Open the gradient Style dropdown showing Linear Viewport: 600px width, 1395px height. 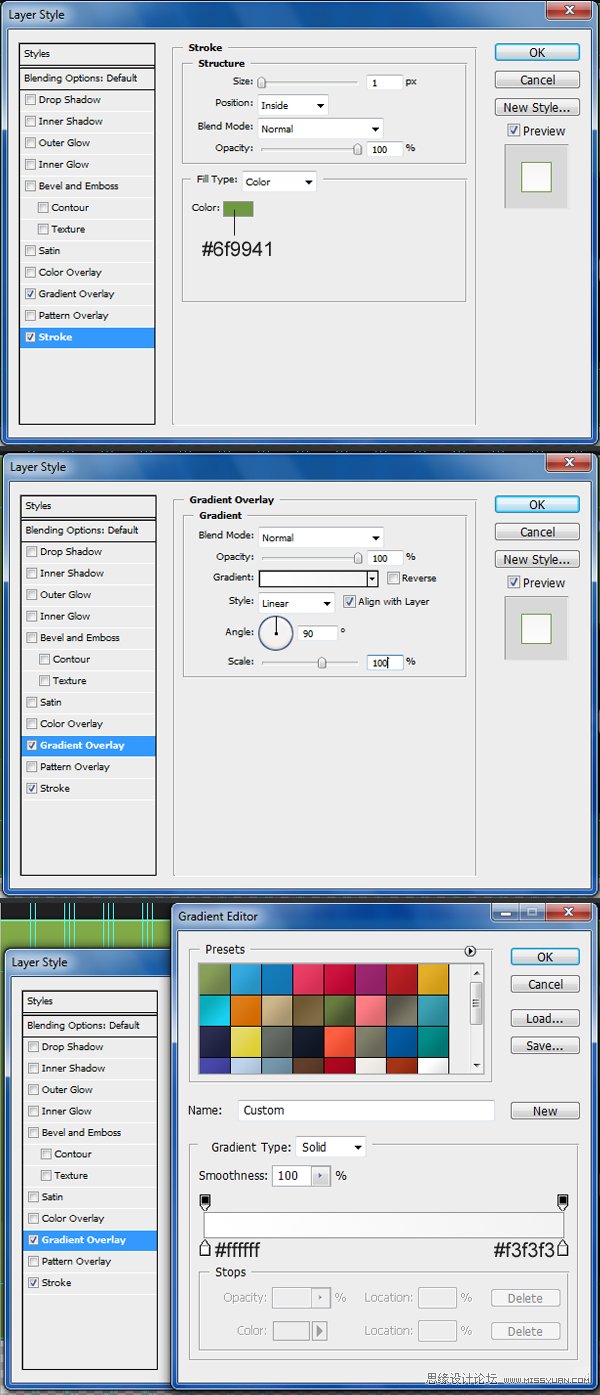pos(296,603)
